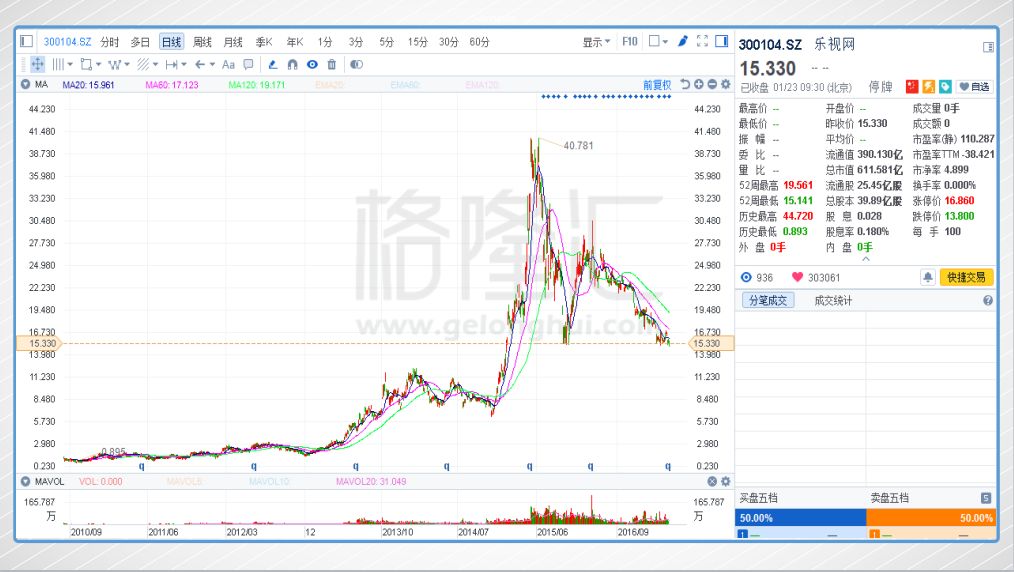Expand W wave tool dropdown arrow
The height and width of the screenshot is (572, 1014).
127,65
